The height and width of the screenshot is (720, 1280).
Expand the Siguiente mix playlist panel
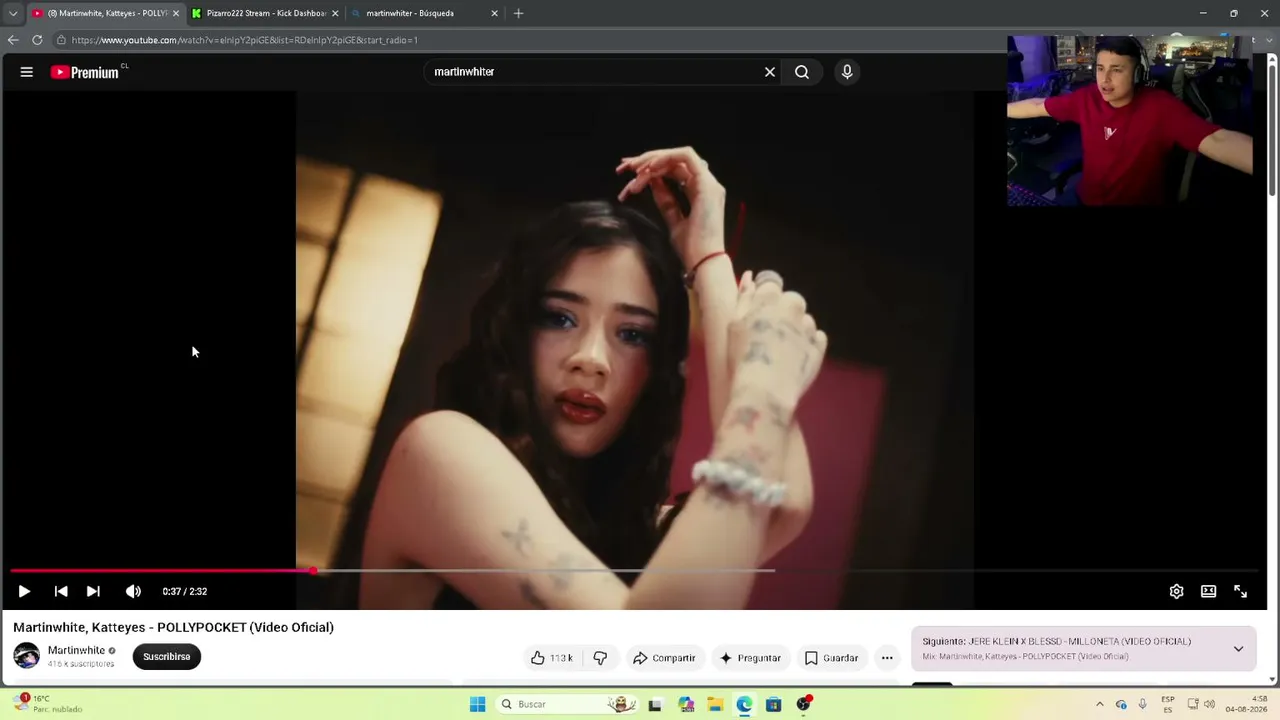[1238, 649]
